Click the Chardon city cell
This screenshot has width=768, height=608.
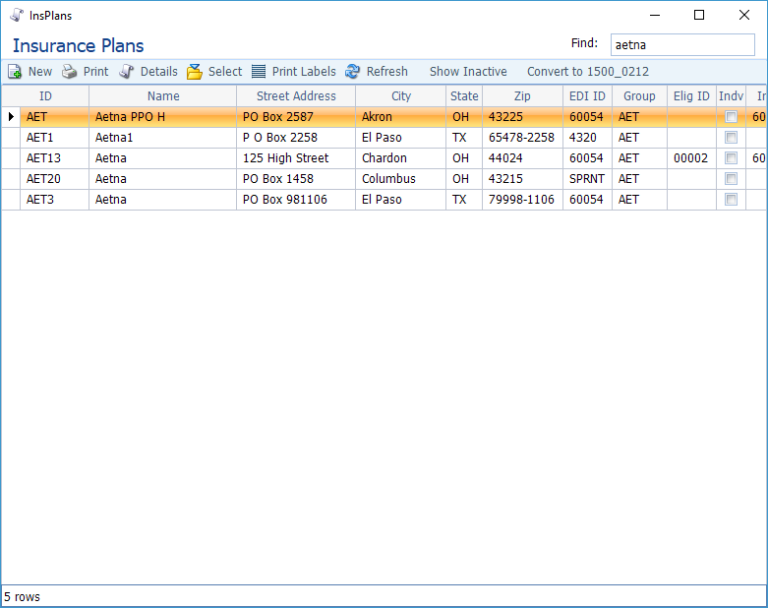point(401,158)
